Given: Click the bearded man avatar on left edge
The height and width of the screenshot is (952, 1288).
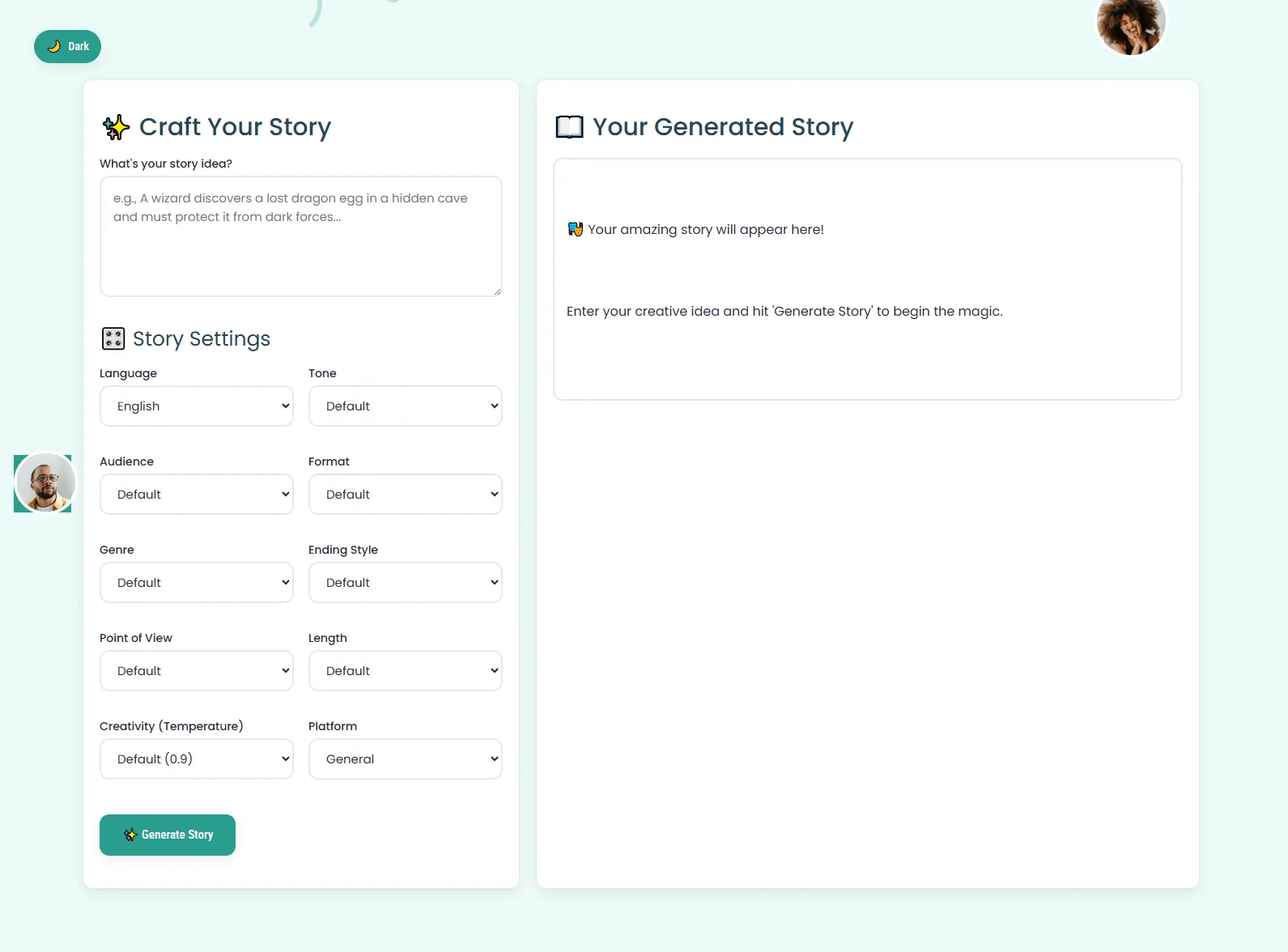Looking at the screenshot, I should pos(45,482).
